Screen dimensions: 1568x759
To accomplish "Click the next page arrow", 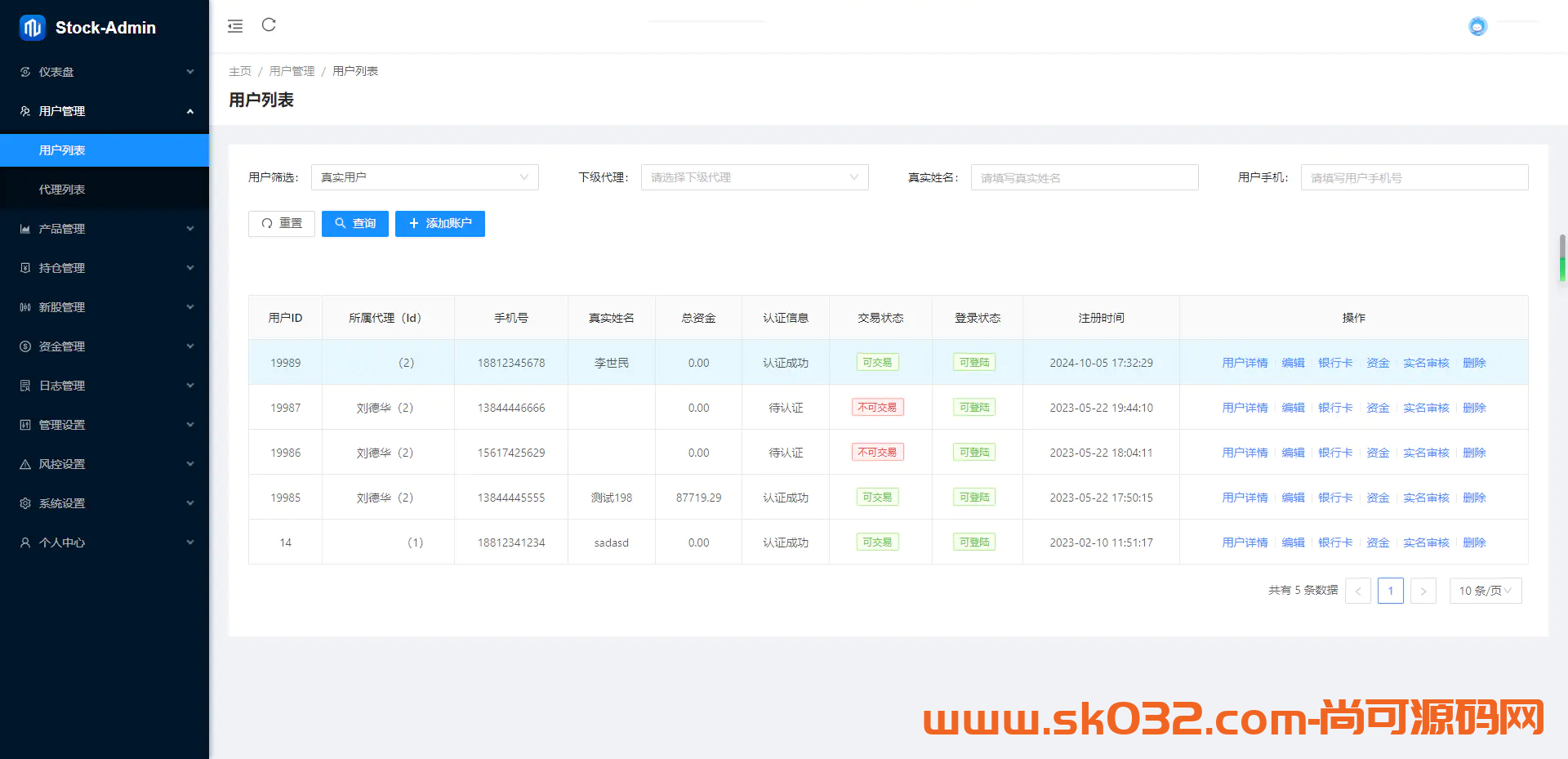I will [x=1423, y=591].
